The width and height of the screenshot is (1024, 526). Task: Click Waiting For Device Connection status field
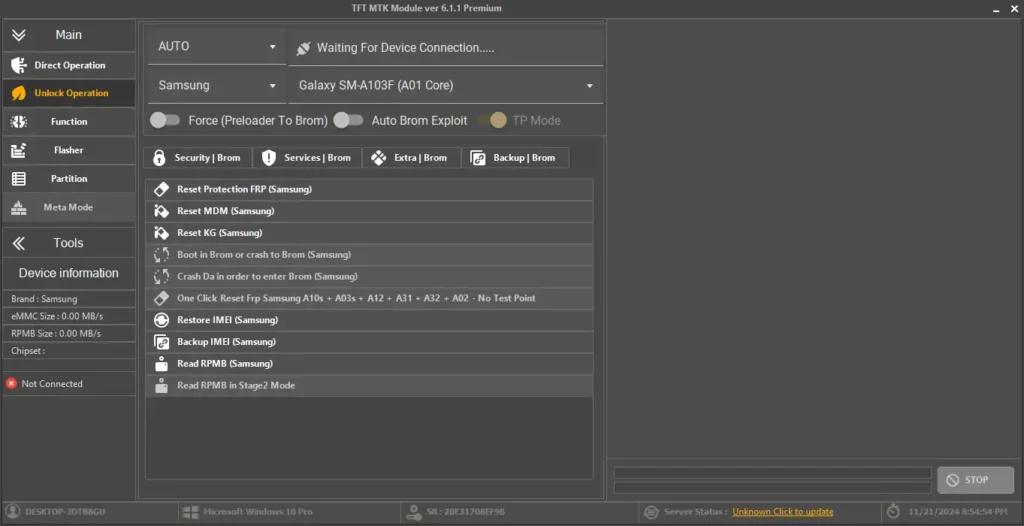click(x=445, y=47)
